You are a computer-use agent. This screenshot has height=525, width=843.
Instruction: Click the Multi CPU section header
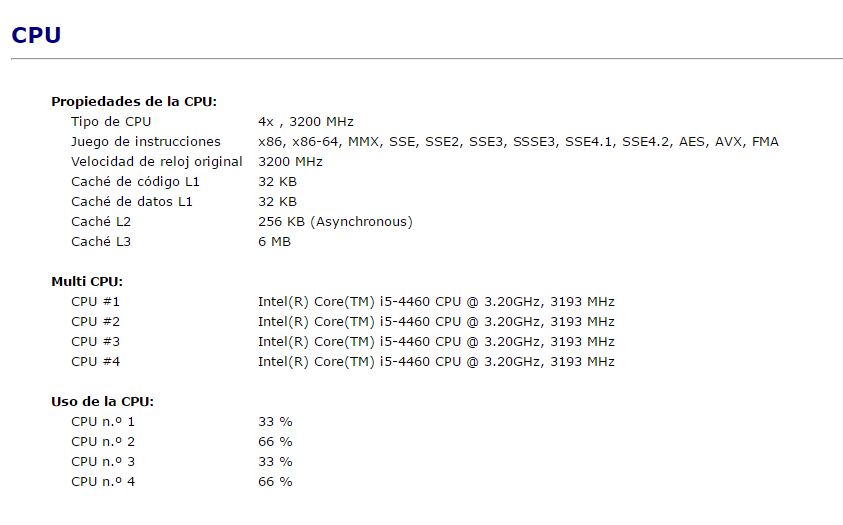(x=87, y=282)
